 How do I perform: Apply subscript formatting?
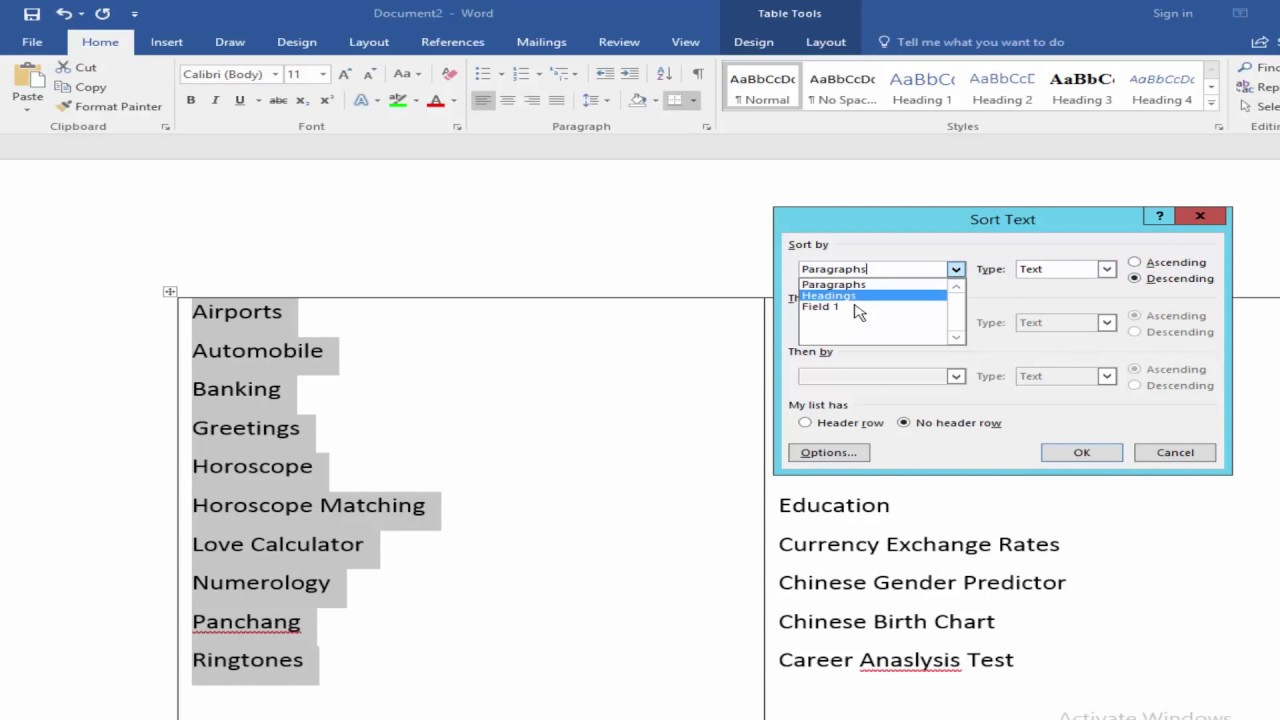tap(302, 100)
